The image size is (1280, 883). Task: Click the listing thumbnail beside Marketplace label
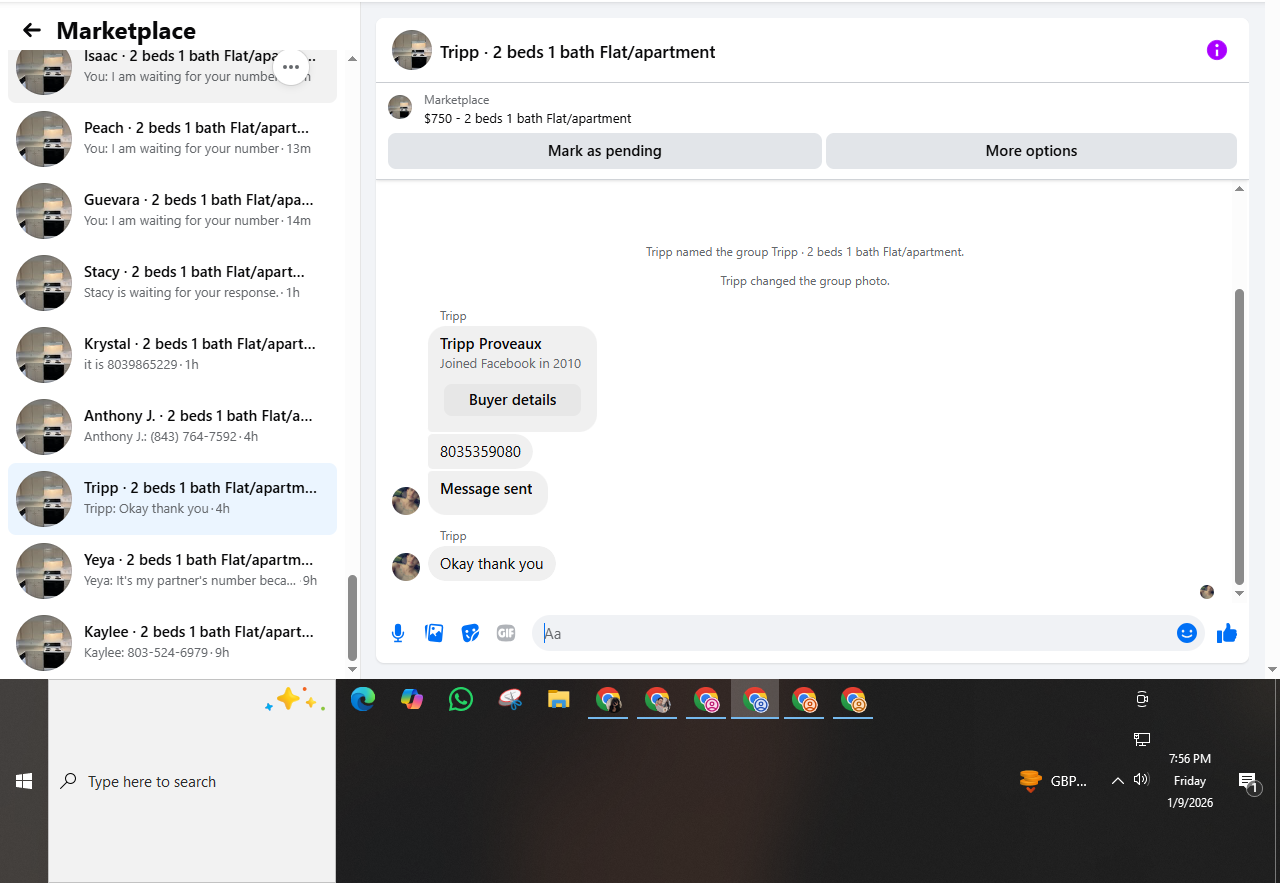[x=400, y=108]
